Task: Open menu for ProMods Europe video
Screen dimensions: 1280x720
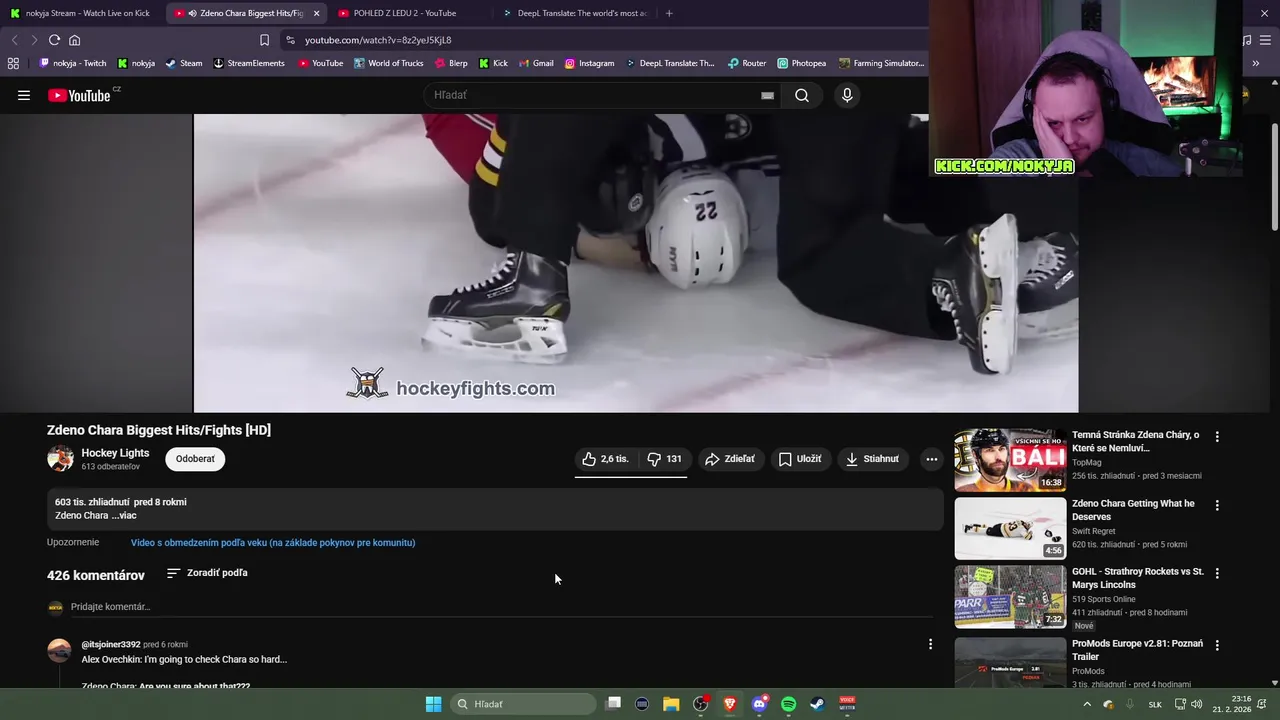Action: pyautogui.click(x=1217, y=646)
